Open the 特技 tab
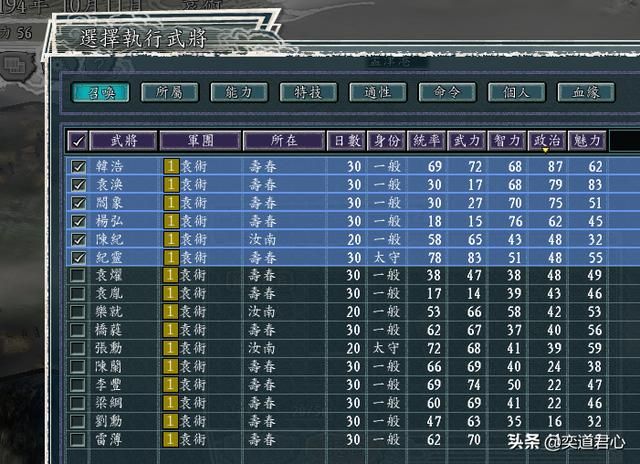The height and width of the screenshot is (464, 640). 309,93
